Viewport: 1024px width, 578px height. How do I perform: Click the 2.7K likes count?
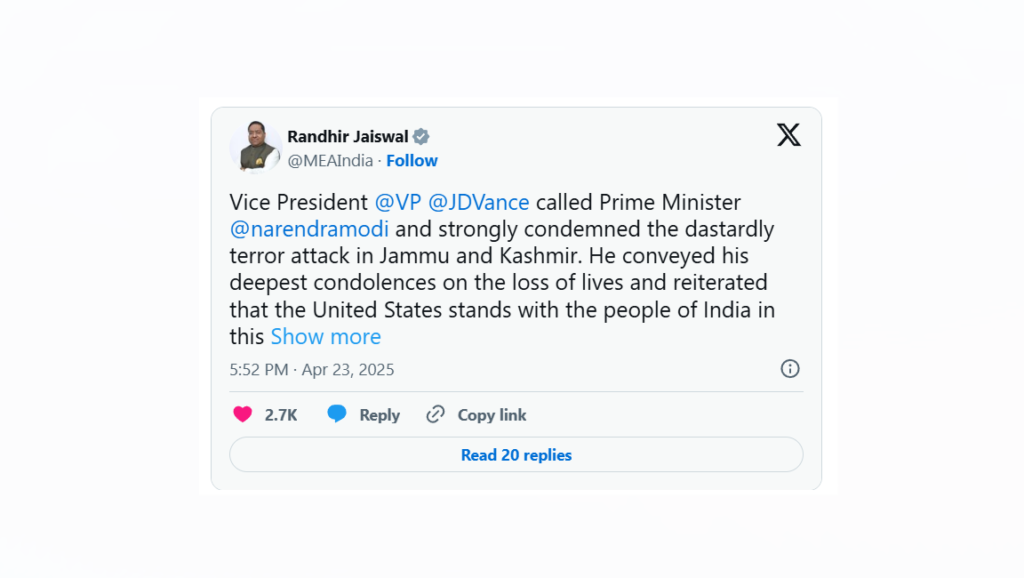281,415
